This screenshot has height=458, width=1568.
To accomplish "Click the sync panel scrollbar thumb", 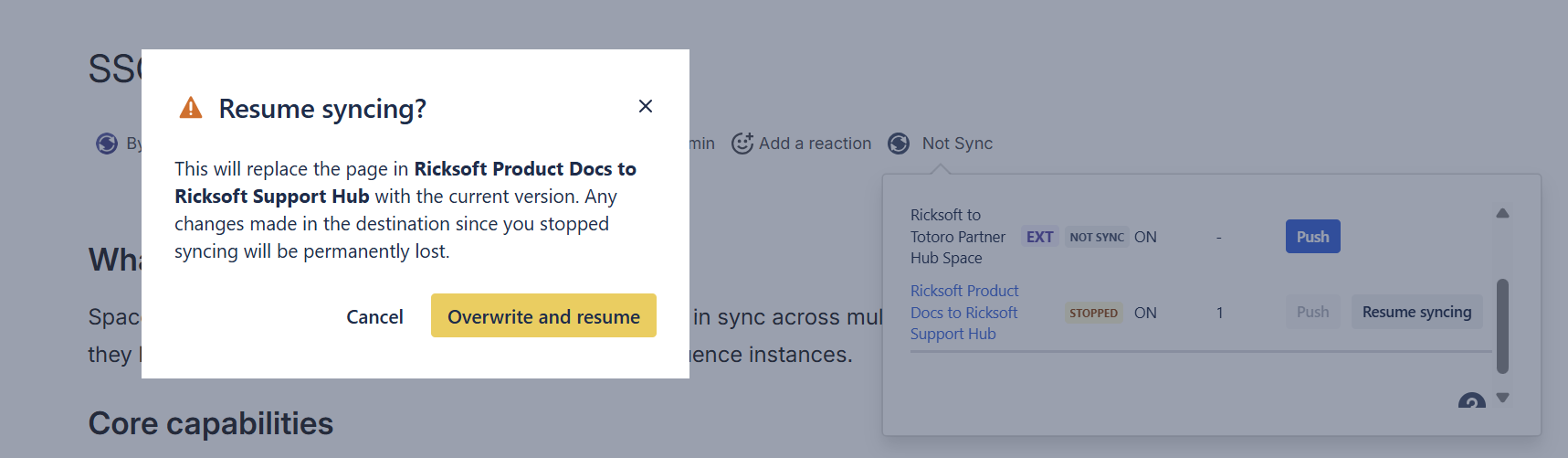I will click(x=1502, y=326).
